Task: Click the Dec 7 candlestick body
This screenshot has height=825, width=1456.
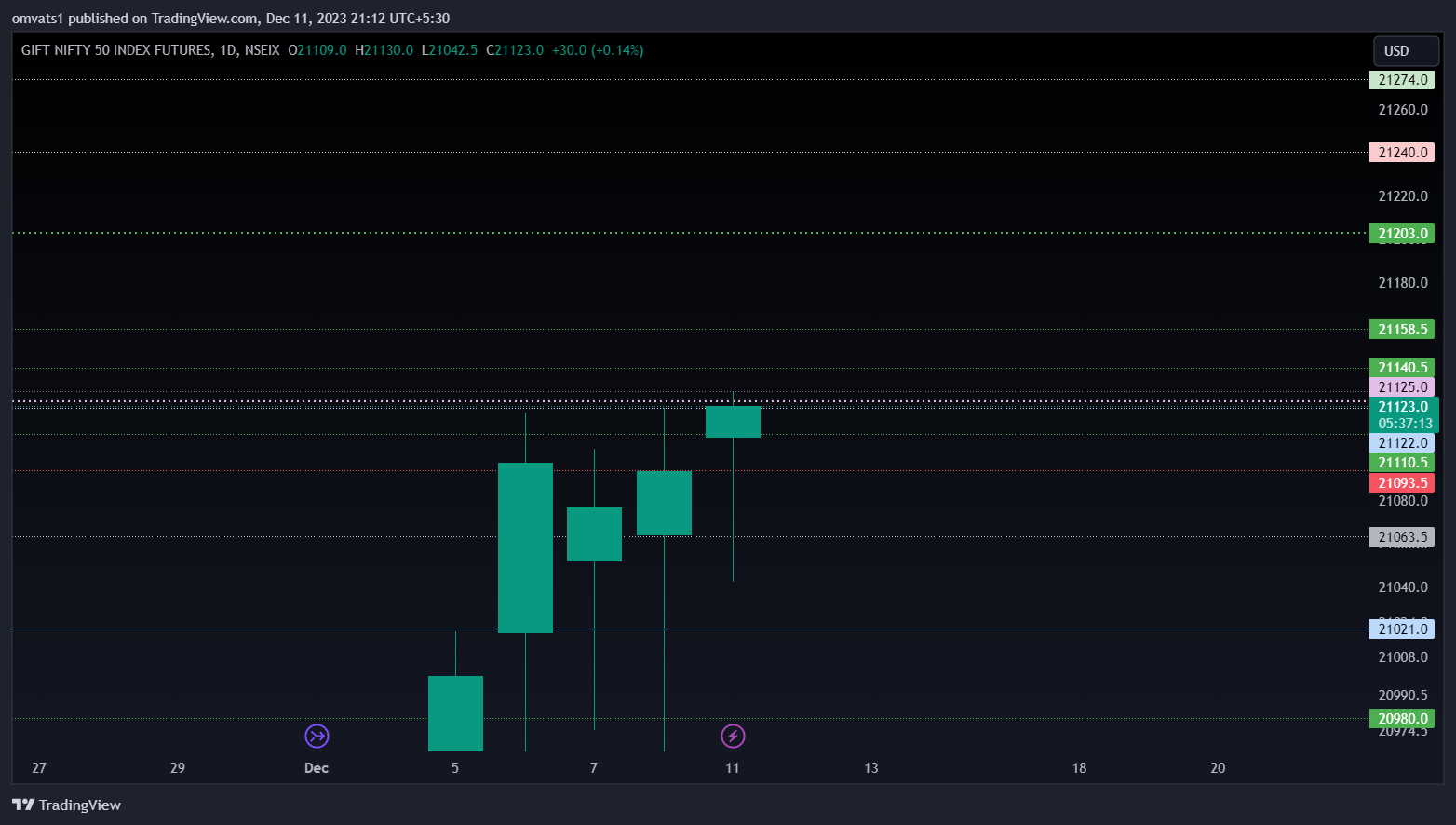Action: (594, 534)
